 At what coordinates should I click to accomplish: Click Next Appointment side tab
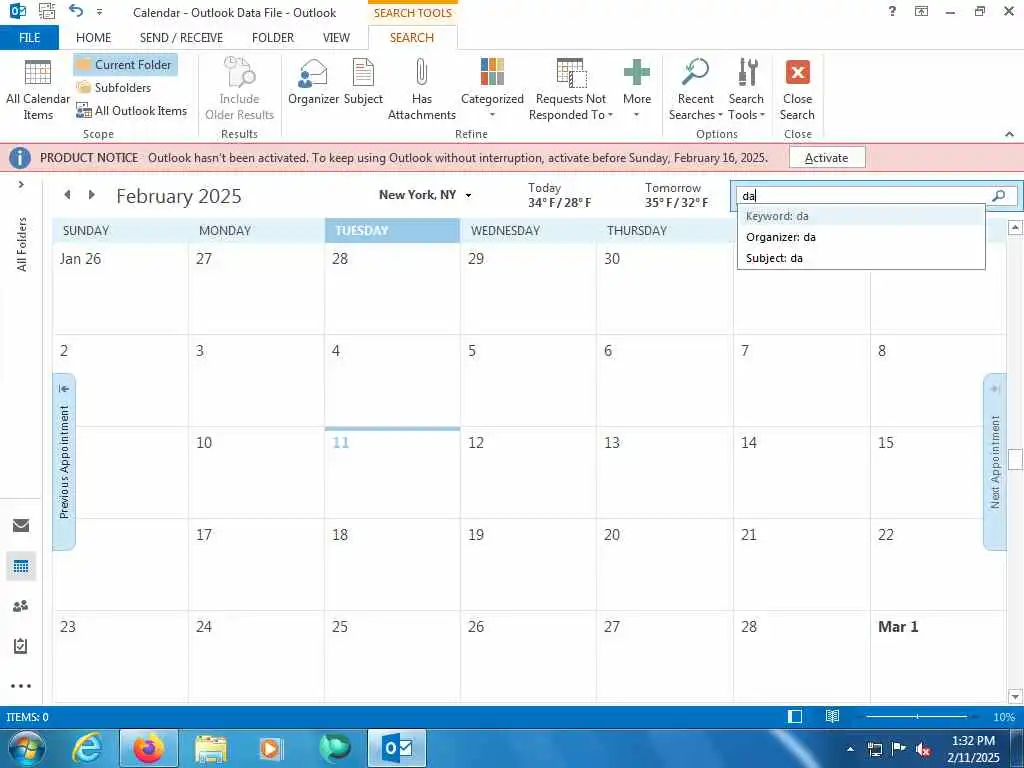click(x=995, y=461)
